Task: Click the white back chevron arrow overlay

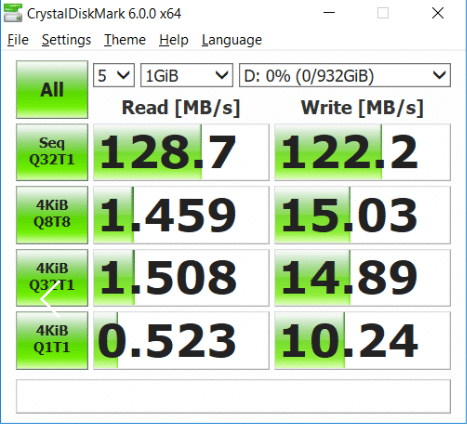Action: tap(51, 299)
